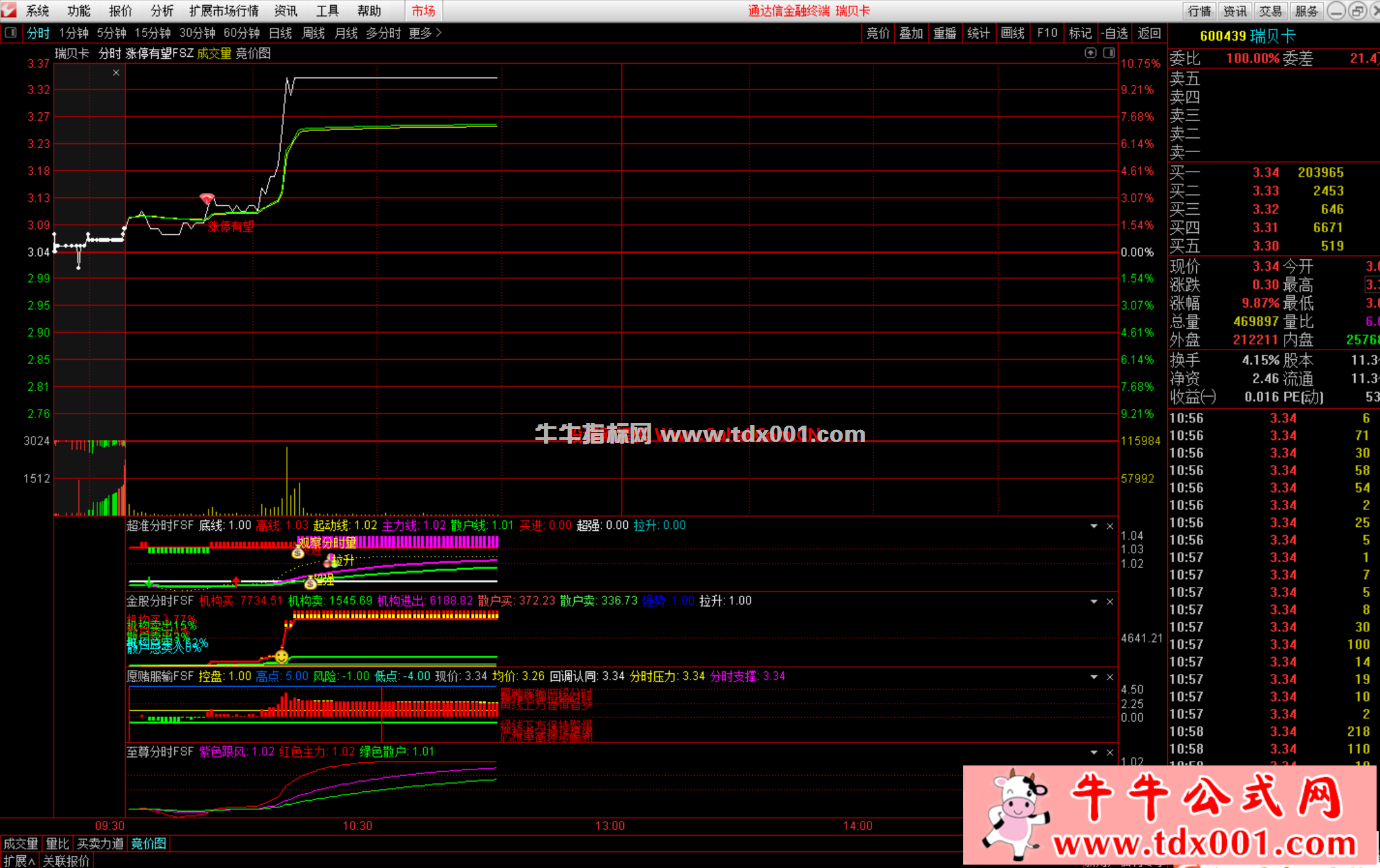Select the 5分钟 period tab
Screen dimensions: 1380x868
point(112,33)
